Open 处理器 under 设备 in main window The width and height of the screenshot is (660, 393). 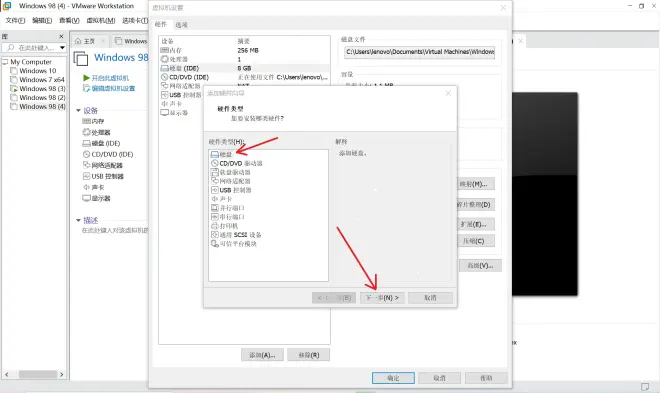(96, 132)
